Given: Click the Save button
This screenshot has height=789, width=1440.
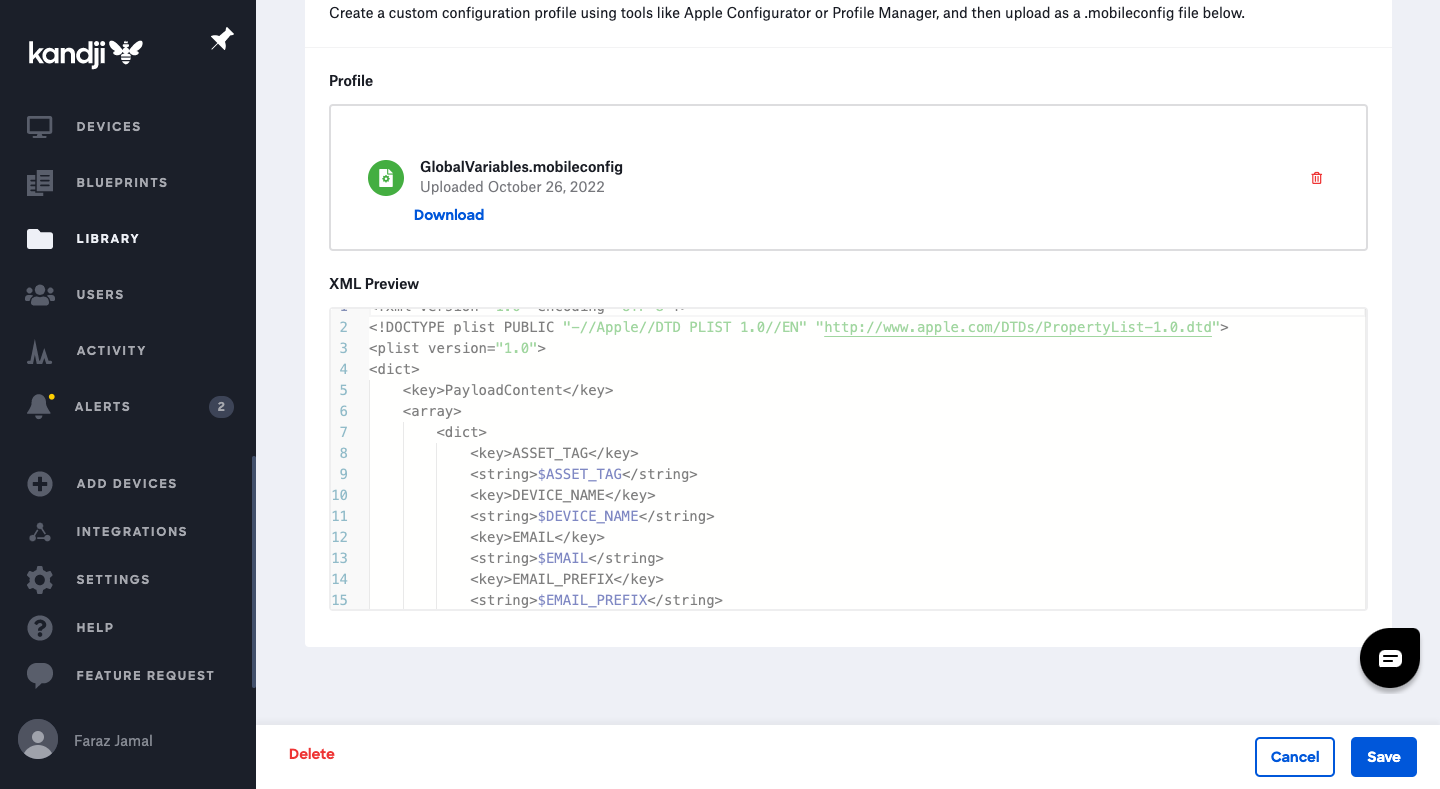Looking at the screenshot, I should [1383, 757].
